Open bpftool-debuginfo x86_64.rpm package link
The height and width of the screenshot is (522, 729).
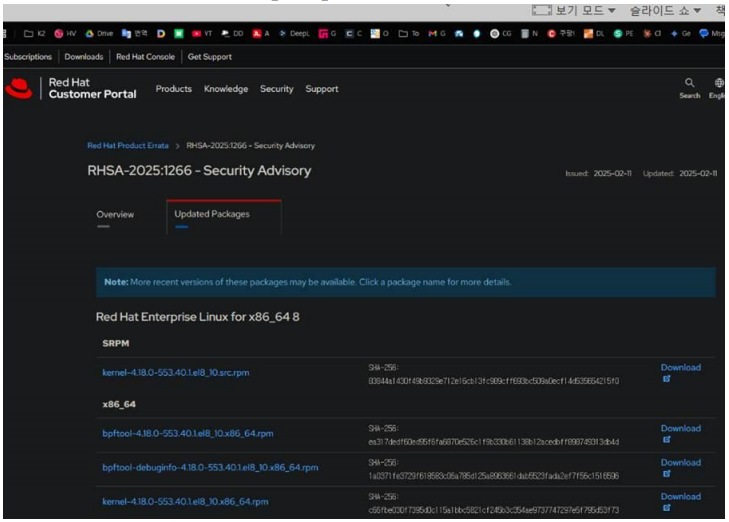pyautogui.click(x=210, y=468)
